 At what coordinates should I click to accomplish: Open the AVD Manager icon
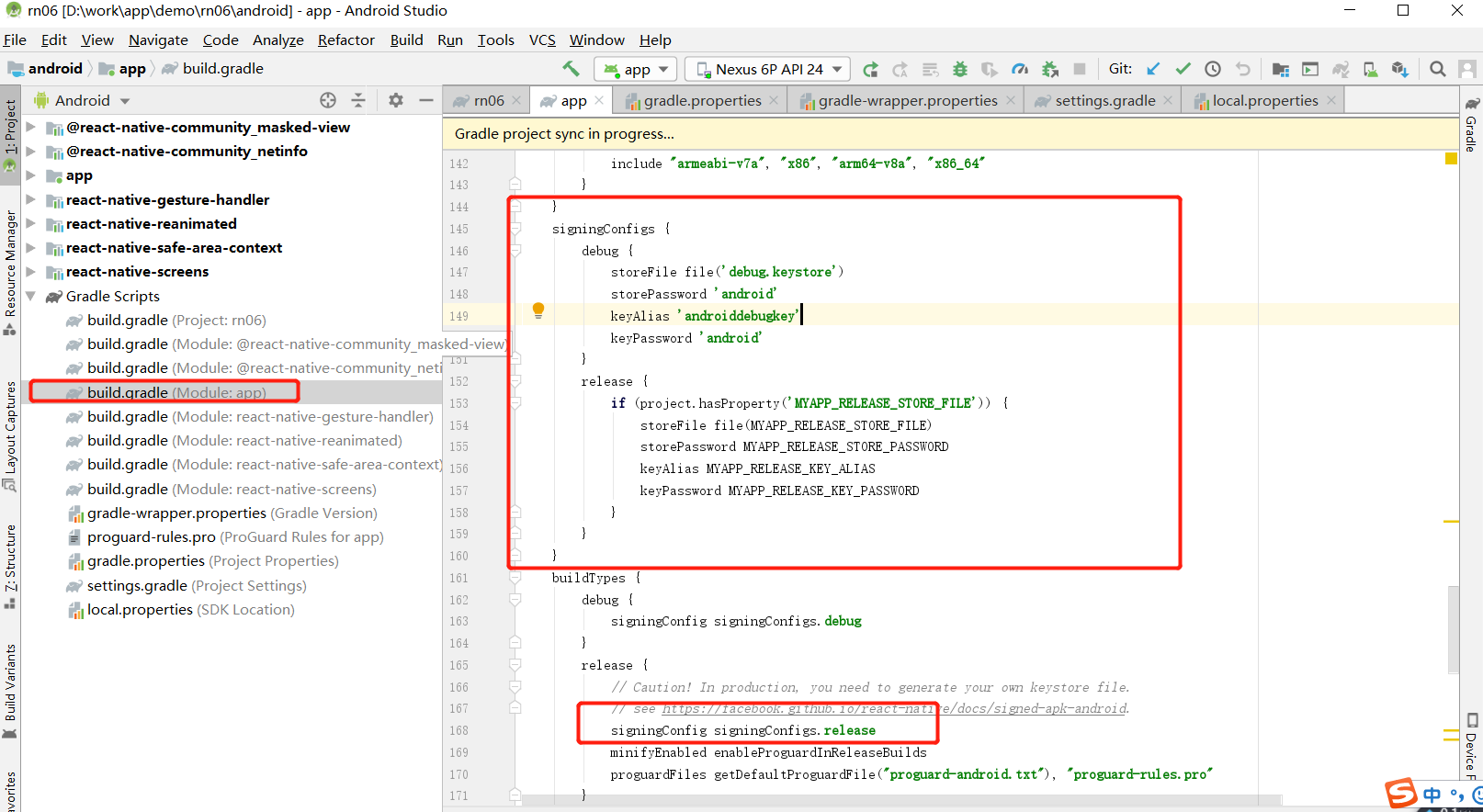[x=1370, y=69]
